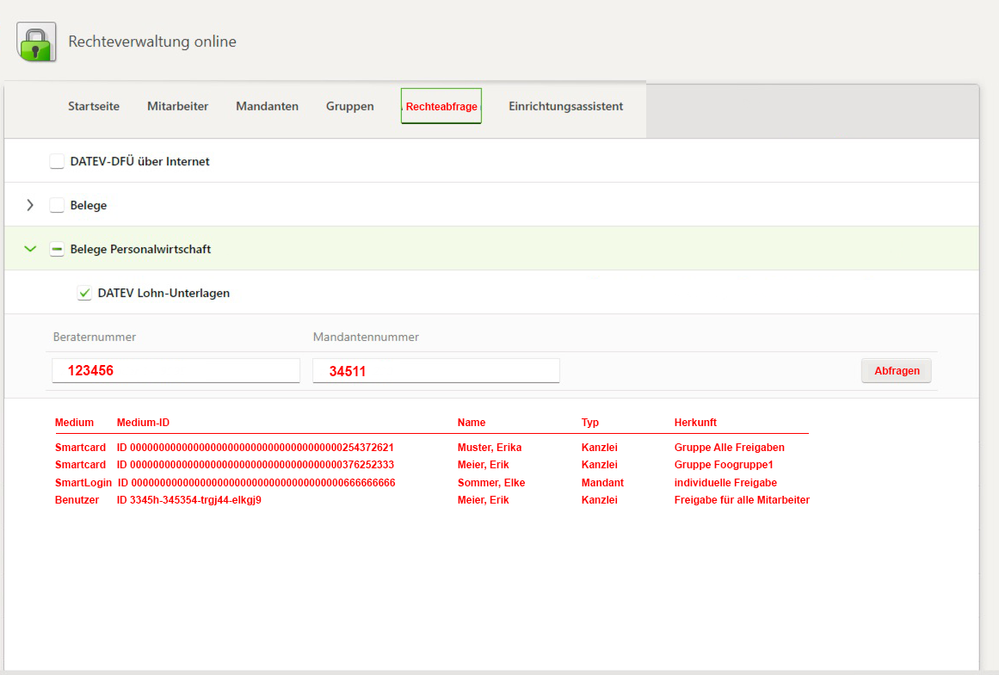Focus the Mandantennummer input field

[x=436, y=371]
